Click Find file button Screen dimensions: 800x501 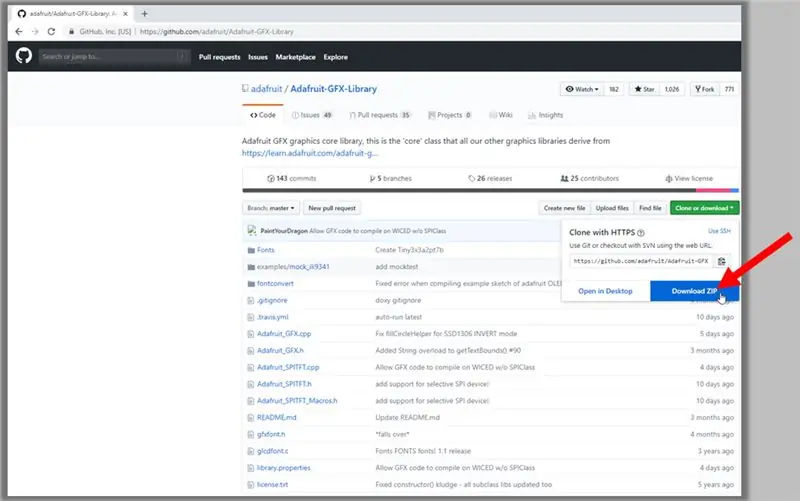click(x=650, y=208)
